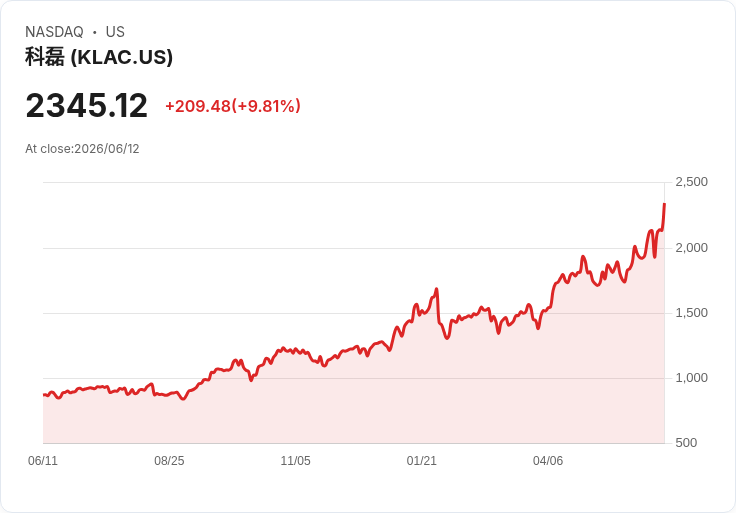Click the 1,000 y-axis label
Image resolution: width=736 pixels, height=513 pixels.
(x=691, y=378)
